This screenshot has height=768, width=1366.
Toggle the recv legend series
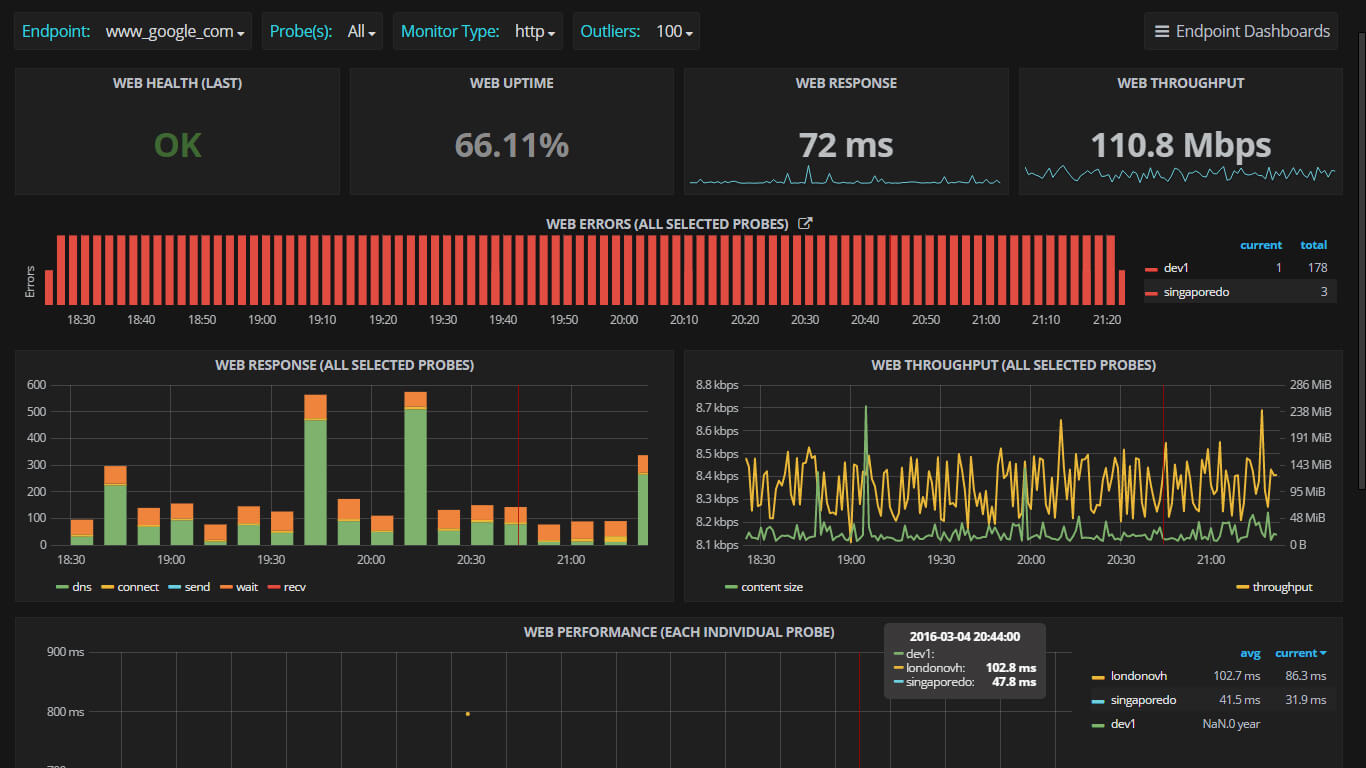[x=293, y=587]
